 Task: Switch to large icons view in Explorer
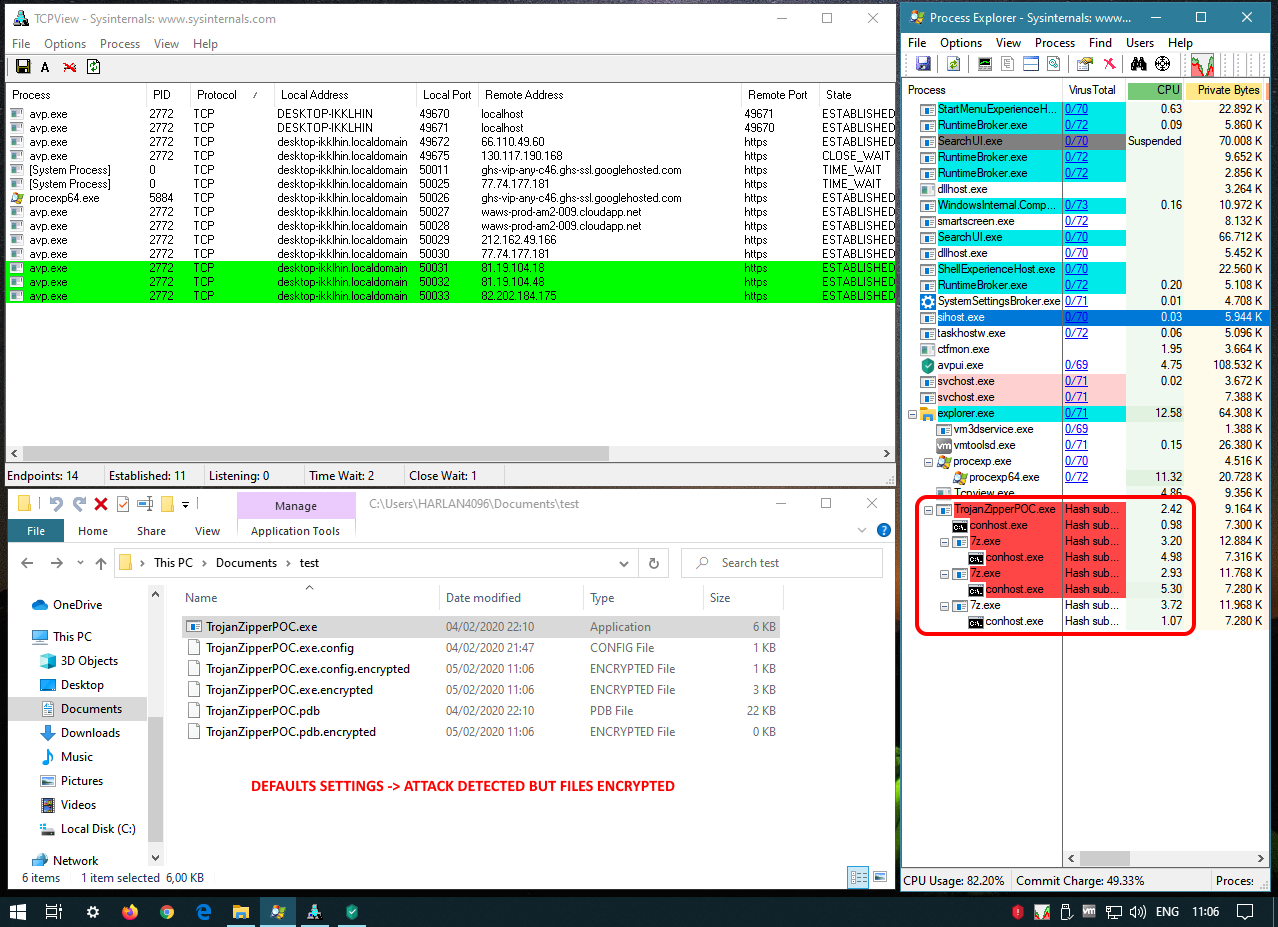click(880, 878)
